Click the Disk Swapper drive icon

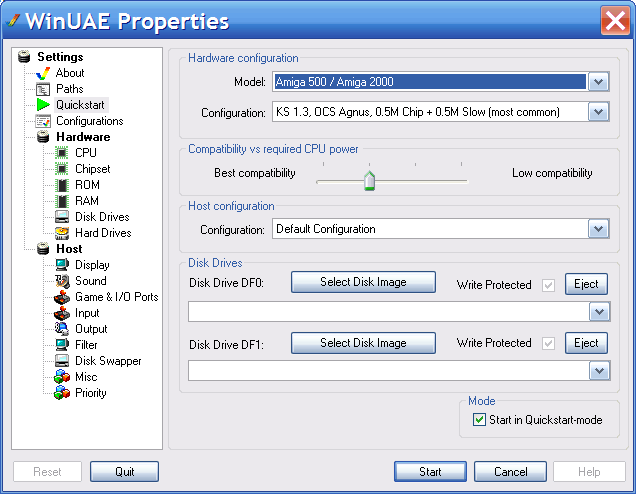[62, 361]
